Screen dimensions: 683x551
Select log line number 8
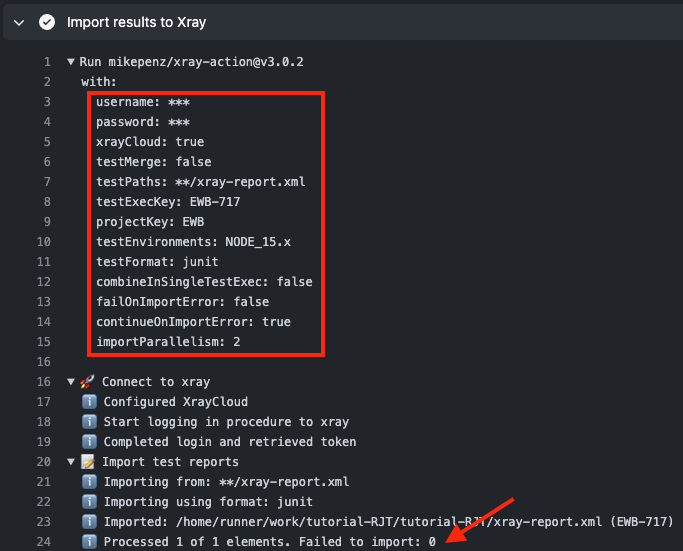click(x=47, y=202)
